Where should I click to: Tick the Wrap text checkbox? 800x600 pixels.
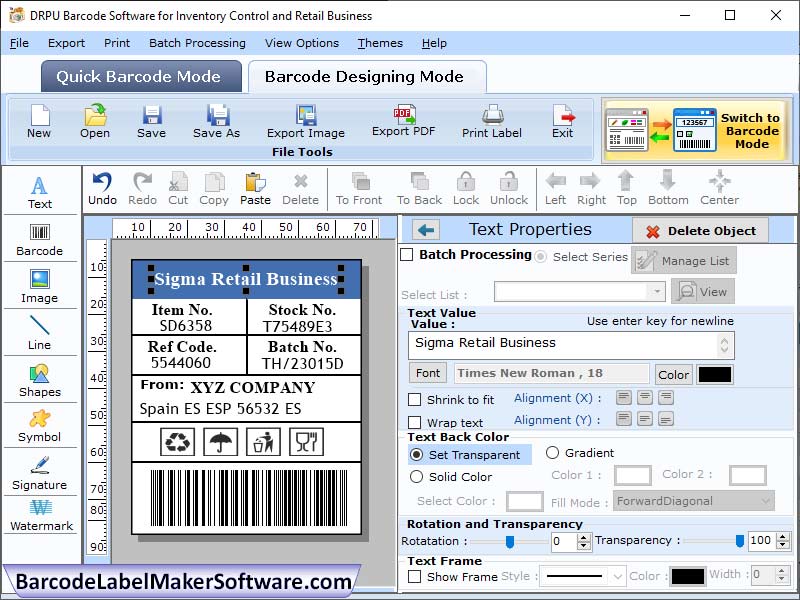pyautogui.click(x=415, y=422)
